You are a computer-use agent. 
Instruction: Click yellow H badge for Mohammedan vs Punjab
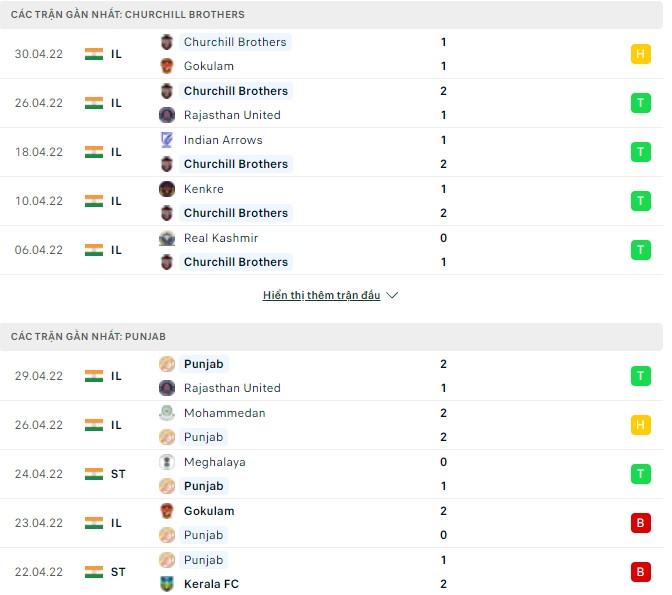coord(640,425)
